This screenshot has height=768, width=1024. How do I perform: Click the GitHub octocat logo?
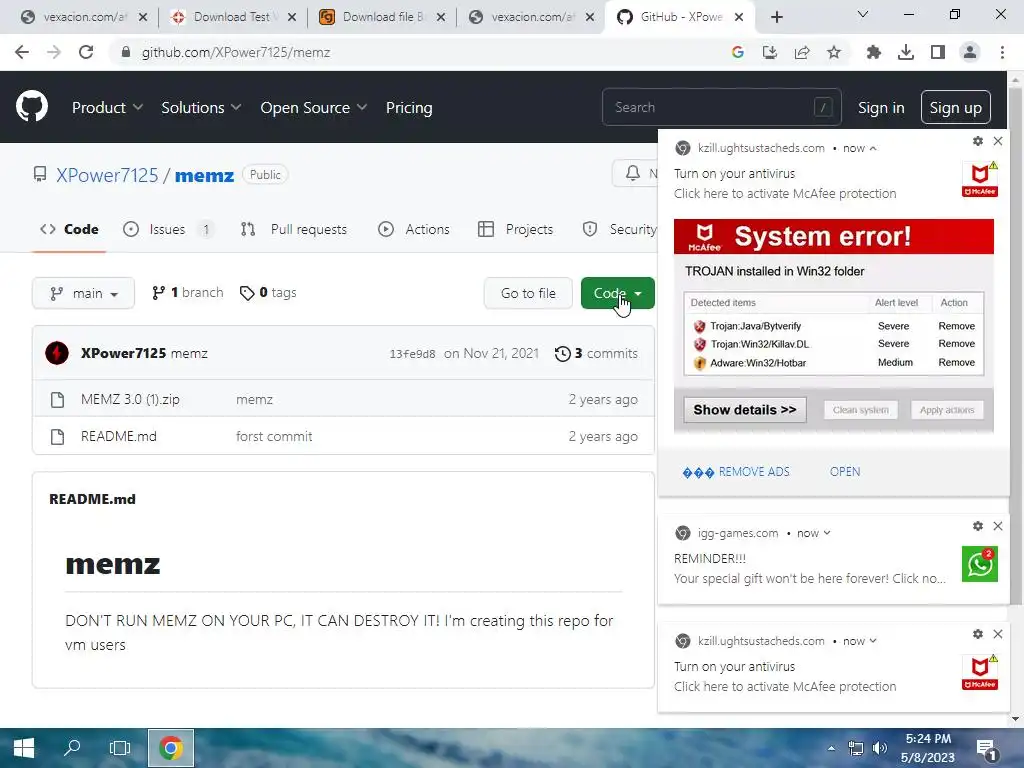[x=32, y=106]
